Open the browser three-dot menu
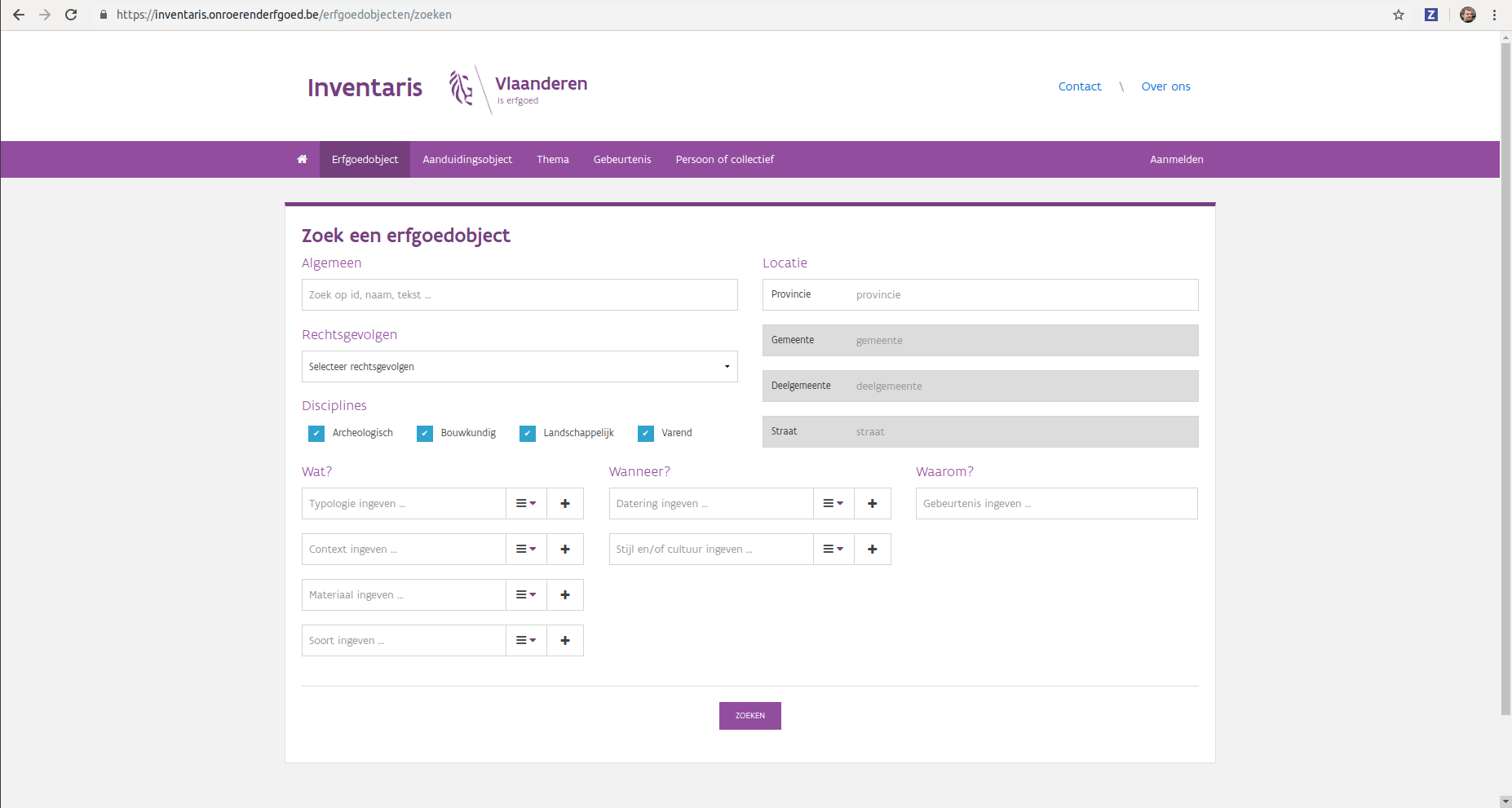This screenshot has height=808, width=1512. 1494,15
